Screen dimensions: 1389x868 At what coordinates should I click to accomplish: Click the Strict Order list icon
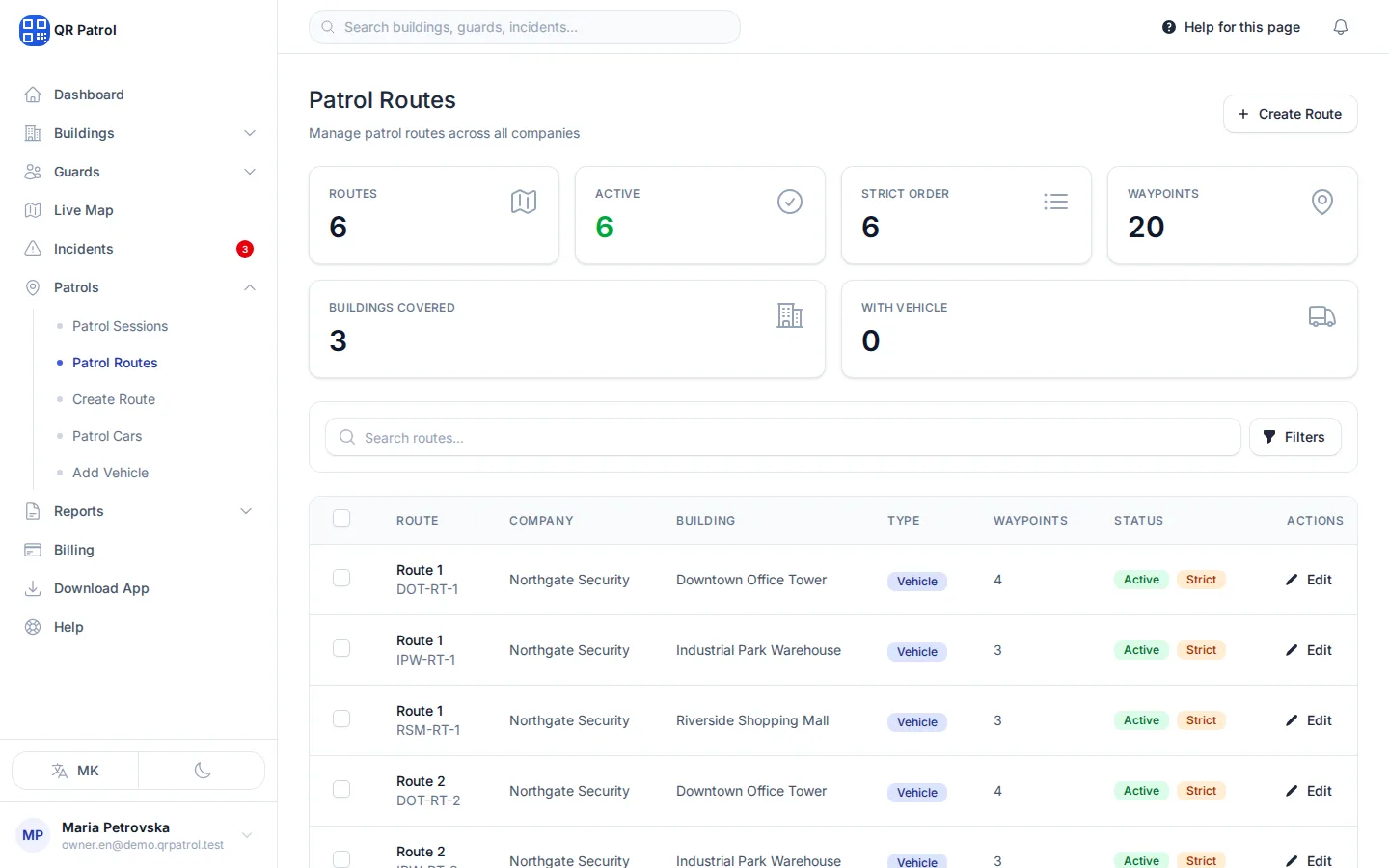click(1056, 202)
